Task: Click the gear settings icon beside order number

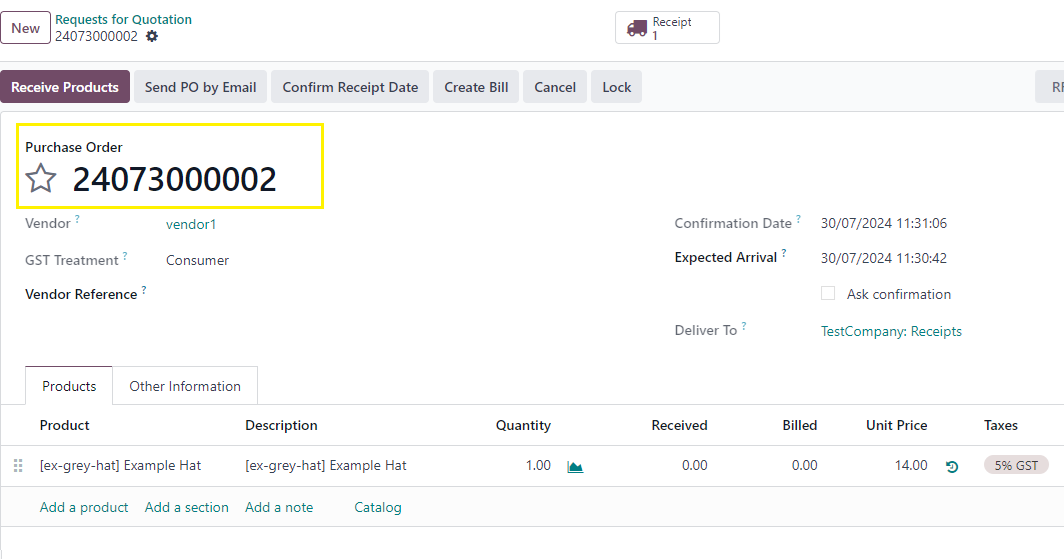Action: pyautogui.click(x=152, y=36)
